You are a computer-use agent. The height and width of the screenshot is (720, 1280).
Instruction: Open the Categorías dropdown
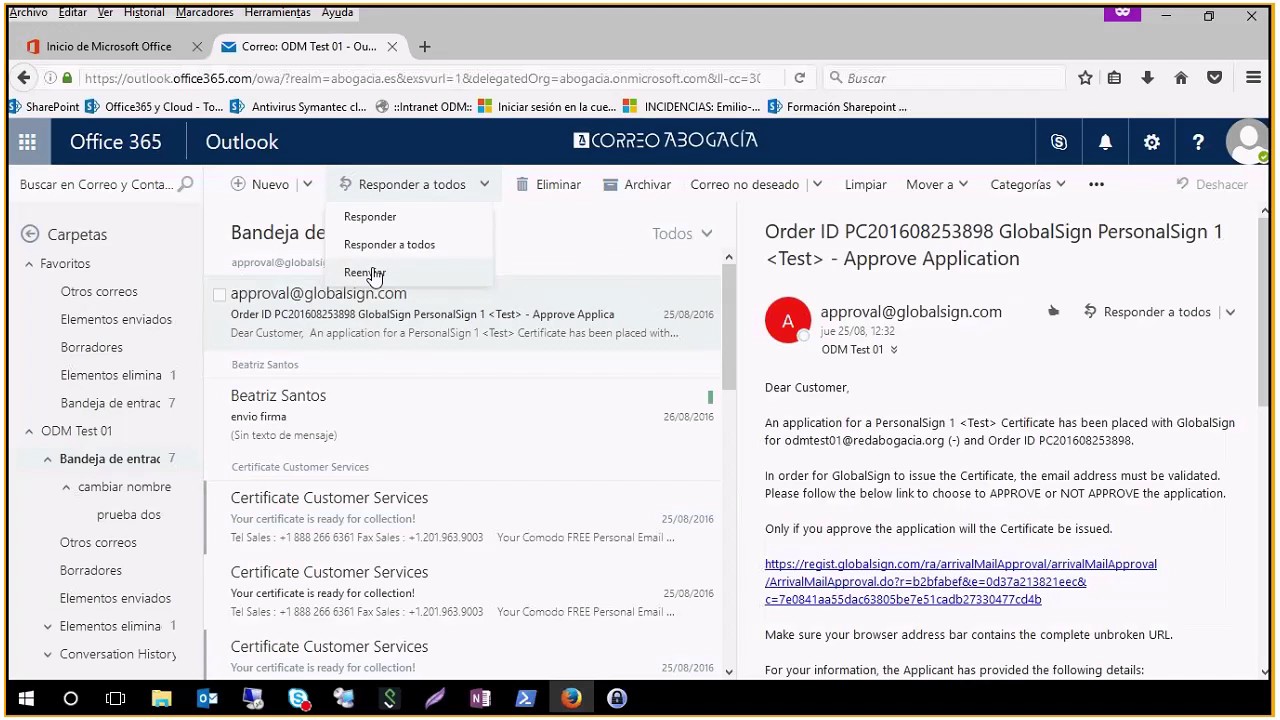(1028, 184)
